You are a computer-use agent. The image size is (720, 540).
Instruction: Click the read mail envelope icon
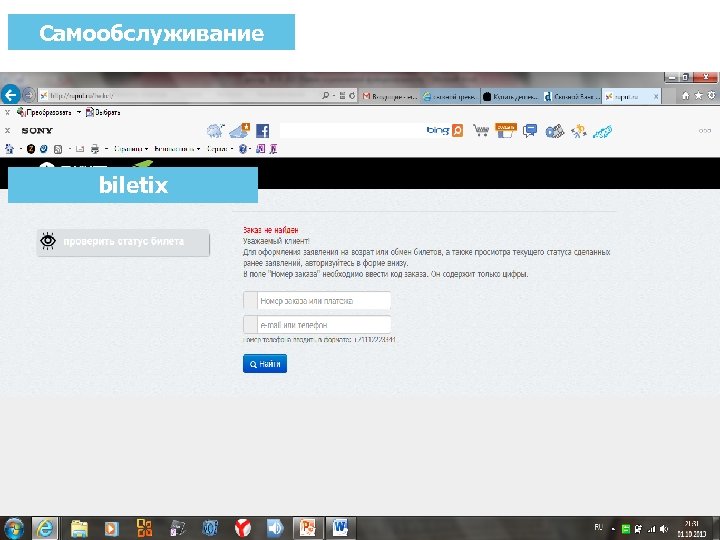pos(79,149)
